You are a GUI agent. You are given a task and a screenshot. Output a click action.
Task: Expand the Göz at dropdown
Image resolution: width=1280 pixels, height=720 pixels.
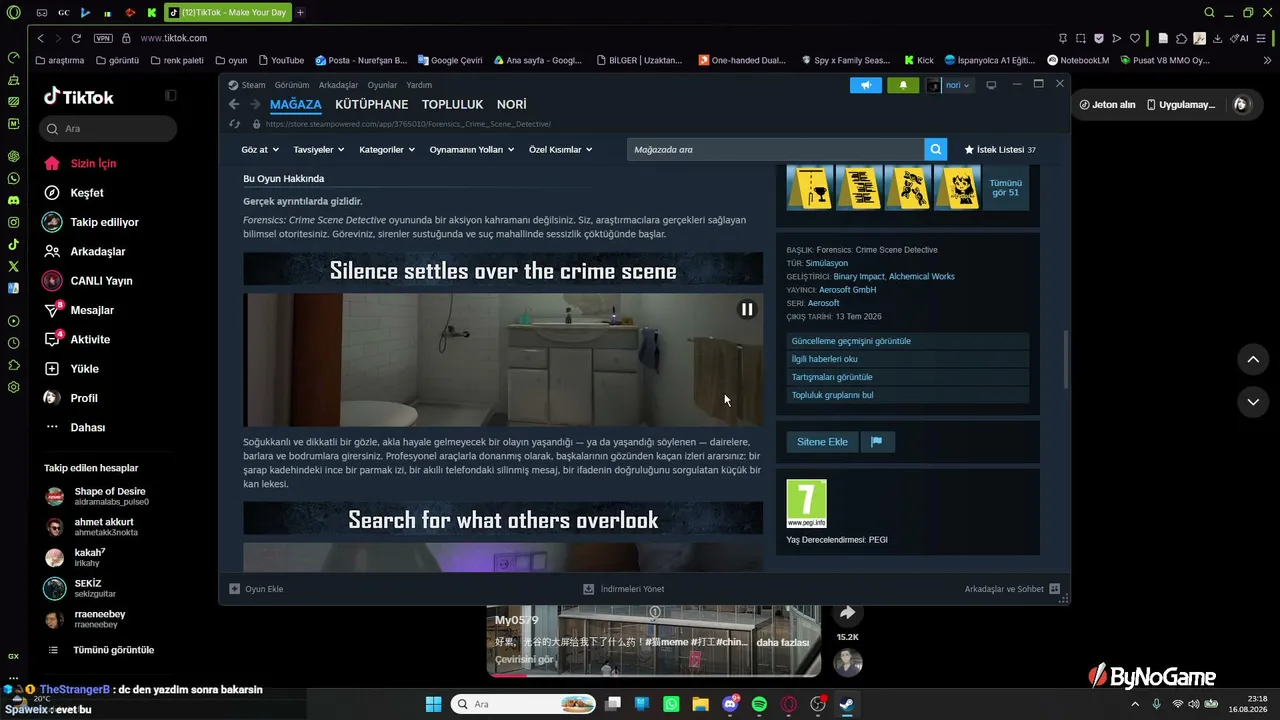(260, 150)
